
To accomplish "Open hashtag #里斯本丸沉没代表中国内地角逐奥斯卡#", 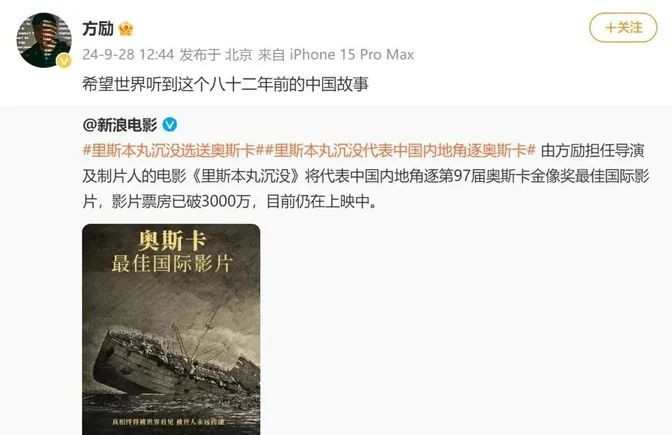I will coord(396,150).
